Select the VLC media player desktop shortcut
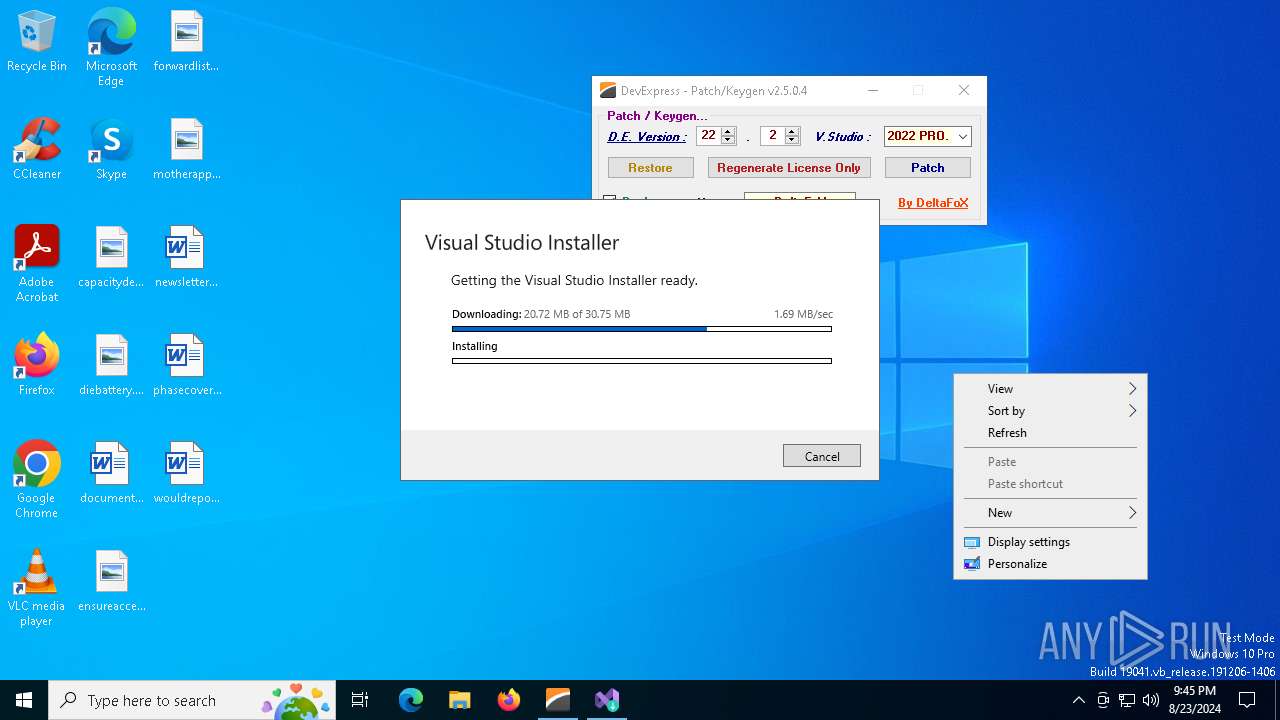 [37, 588]
